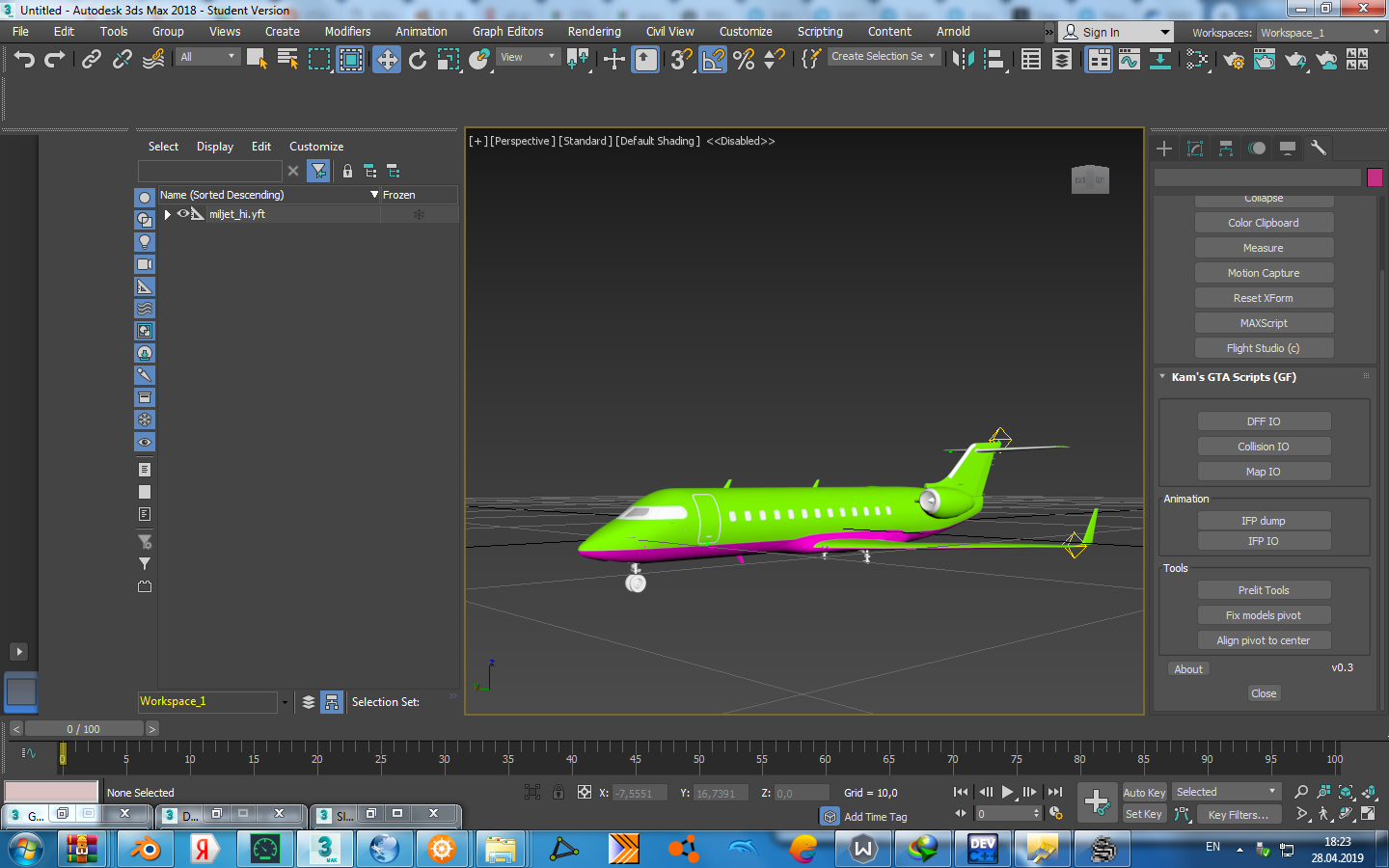Click the Set Key button
Viewport: 1389px width, 868px height.
1144,814
